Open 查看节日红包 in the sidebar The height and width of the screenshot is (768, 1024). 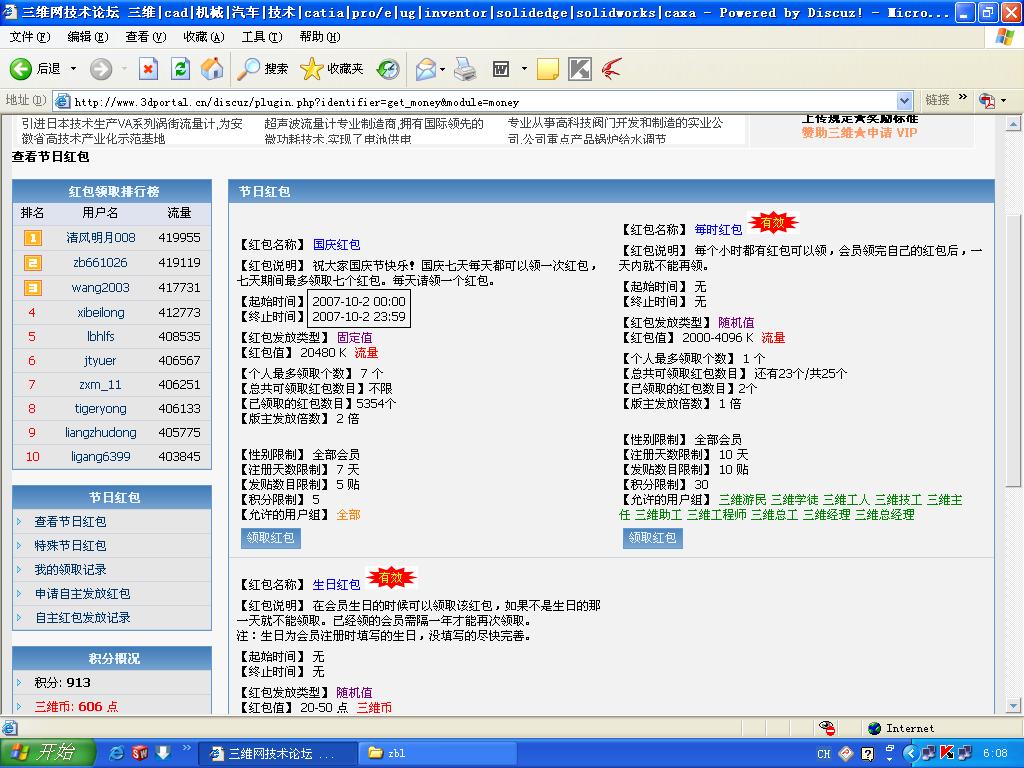pos(71,521)
